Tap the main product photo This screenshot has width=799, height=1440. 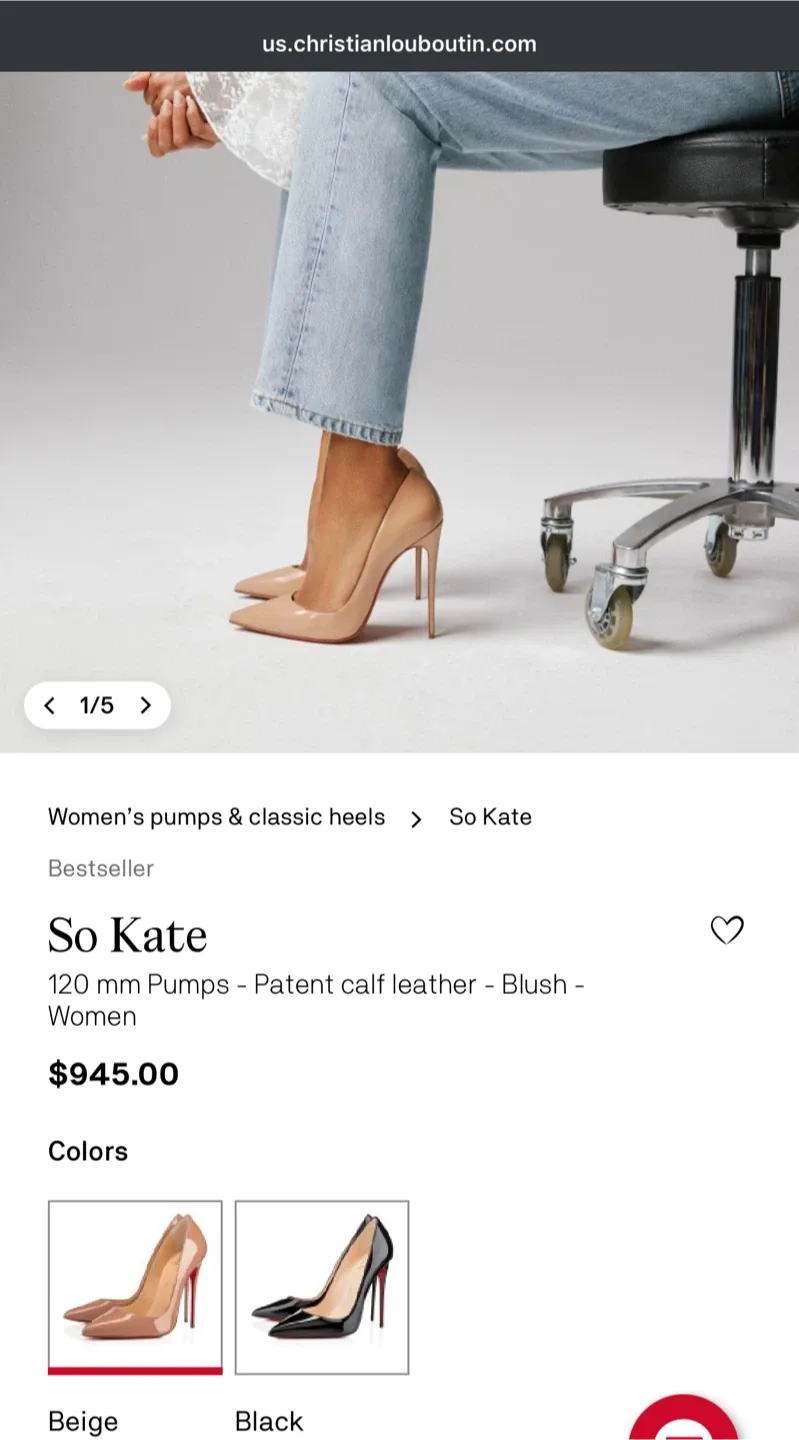point(400,400)
